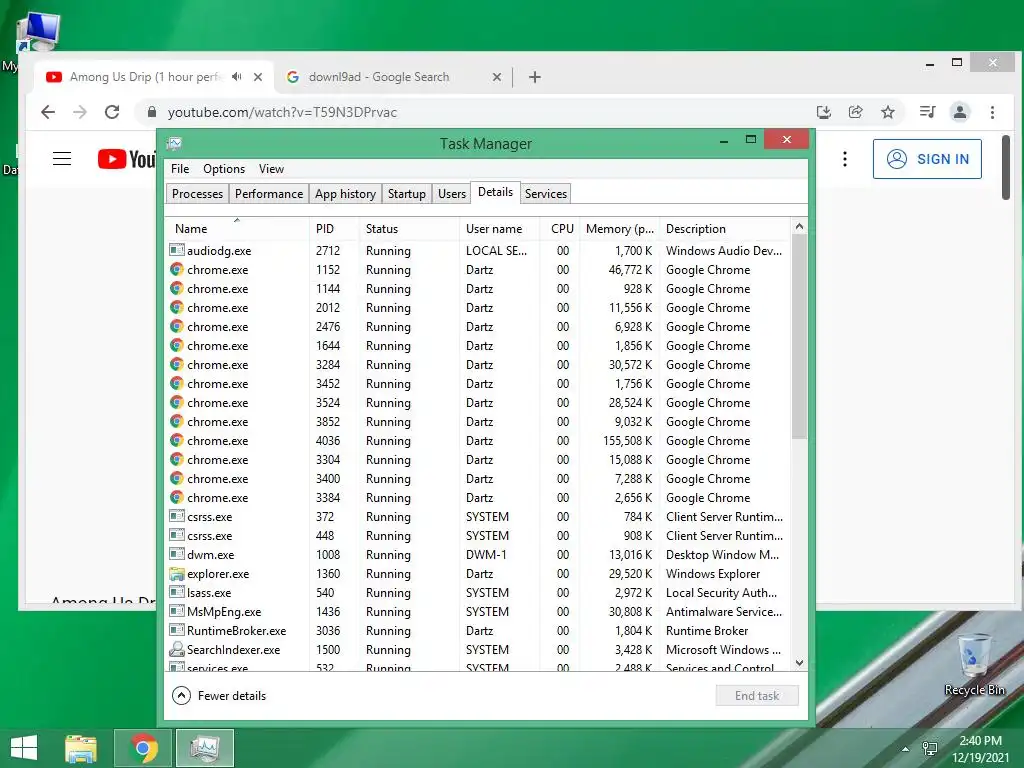1024x768 pixels.
Task: Open YouTube settings three-dot icon
Action: [x=845, y=159]
